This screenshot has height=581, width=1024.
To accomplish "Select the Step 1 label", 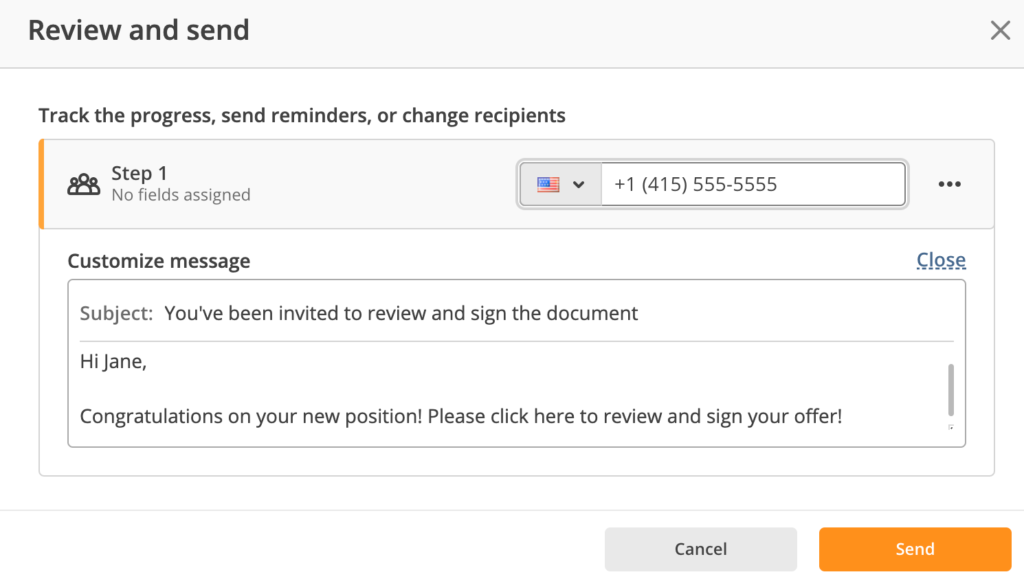I will 139,173.
